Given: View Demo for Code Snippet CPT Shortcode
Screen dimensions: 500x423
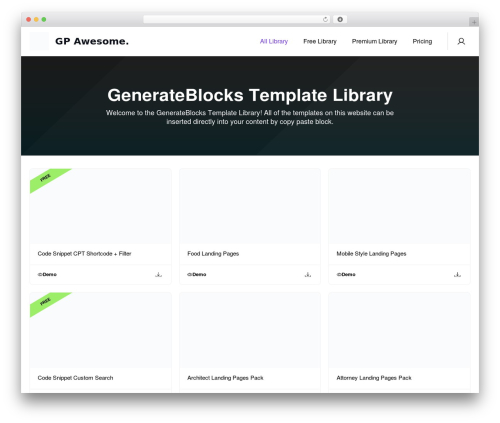Looking at the screenshot, I should click(47, 274).
